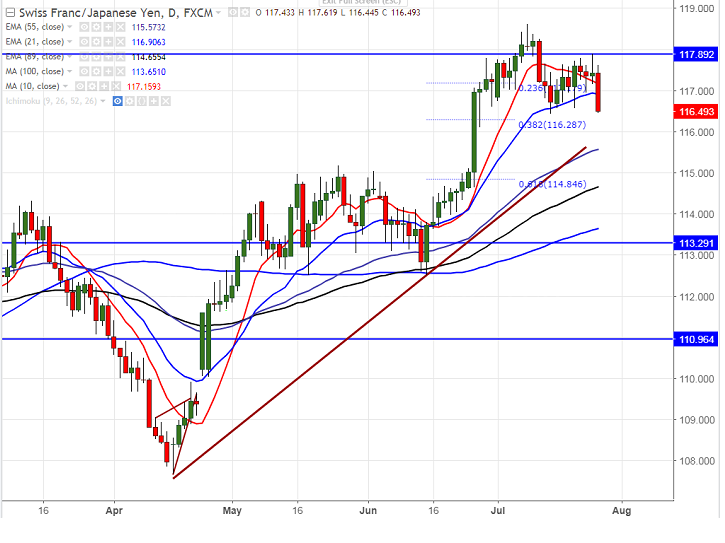Click 119.000 on the price axis
725x543 pixels.
[696, 8]
